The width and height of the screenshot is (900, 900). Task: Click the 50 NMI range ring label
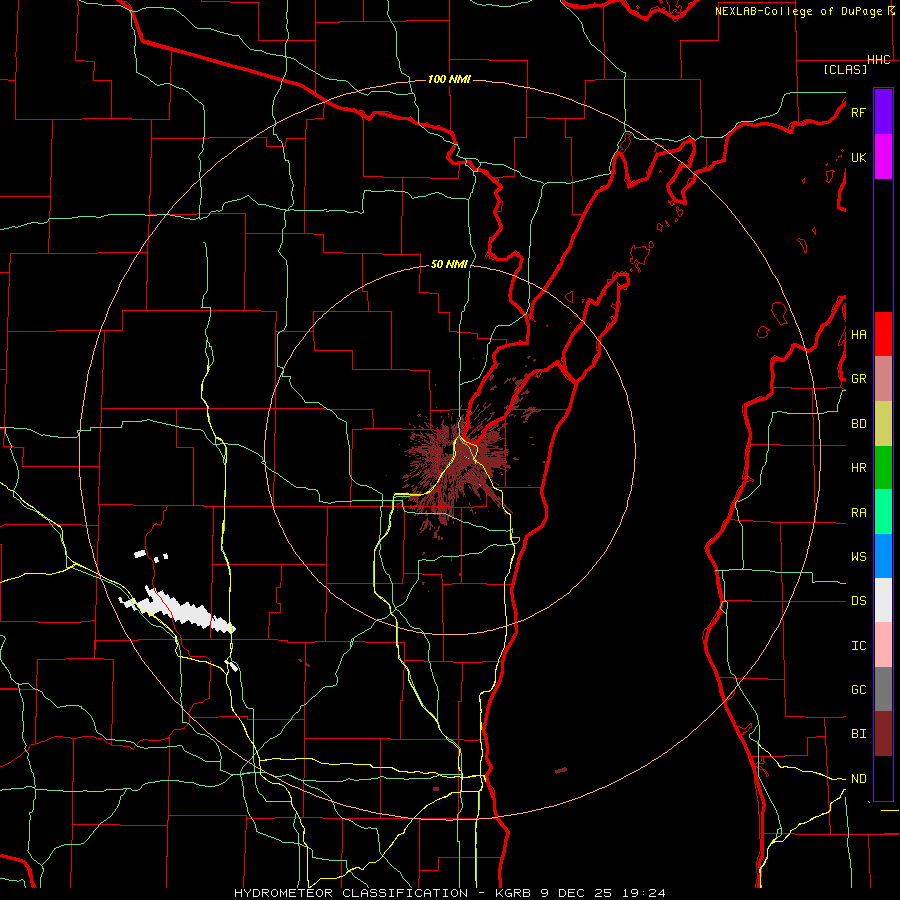click(449, 264)
